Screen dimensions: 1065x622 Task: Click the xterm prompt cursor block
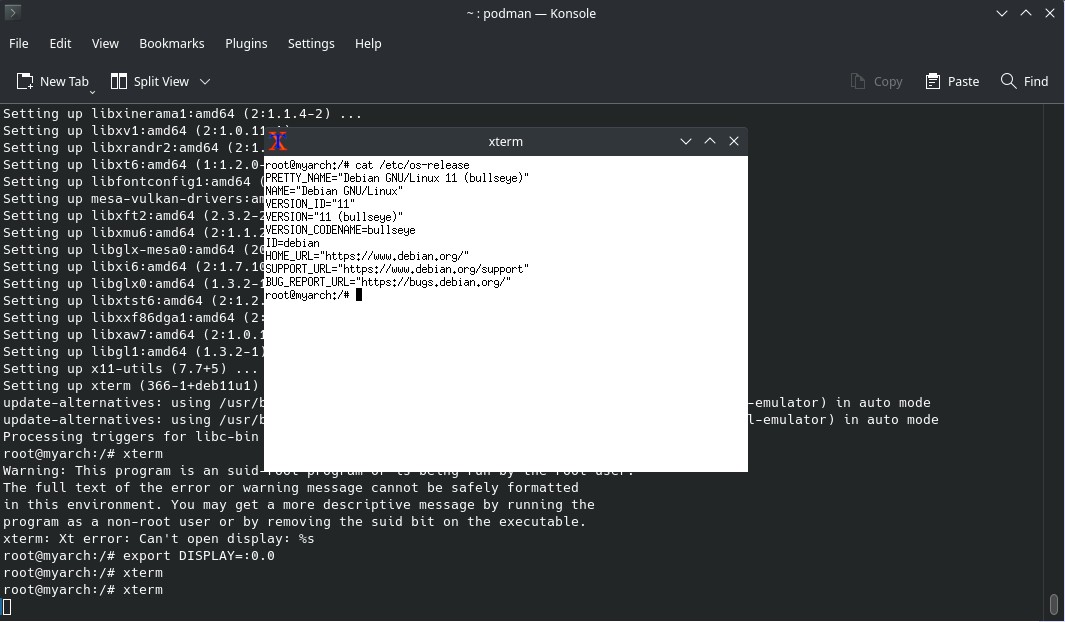click(359, 295)
